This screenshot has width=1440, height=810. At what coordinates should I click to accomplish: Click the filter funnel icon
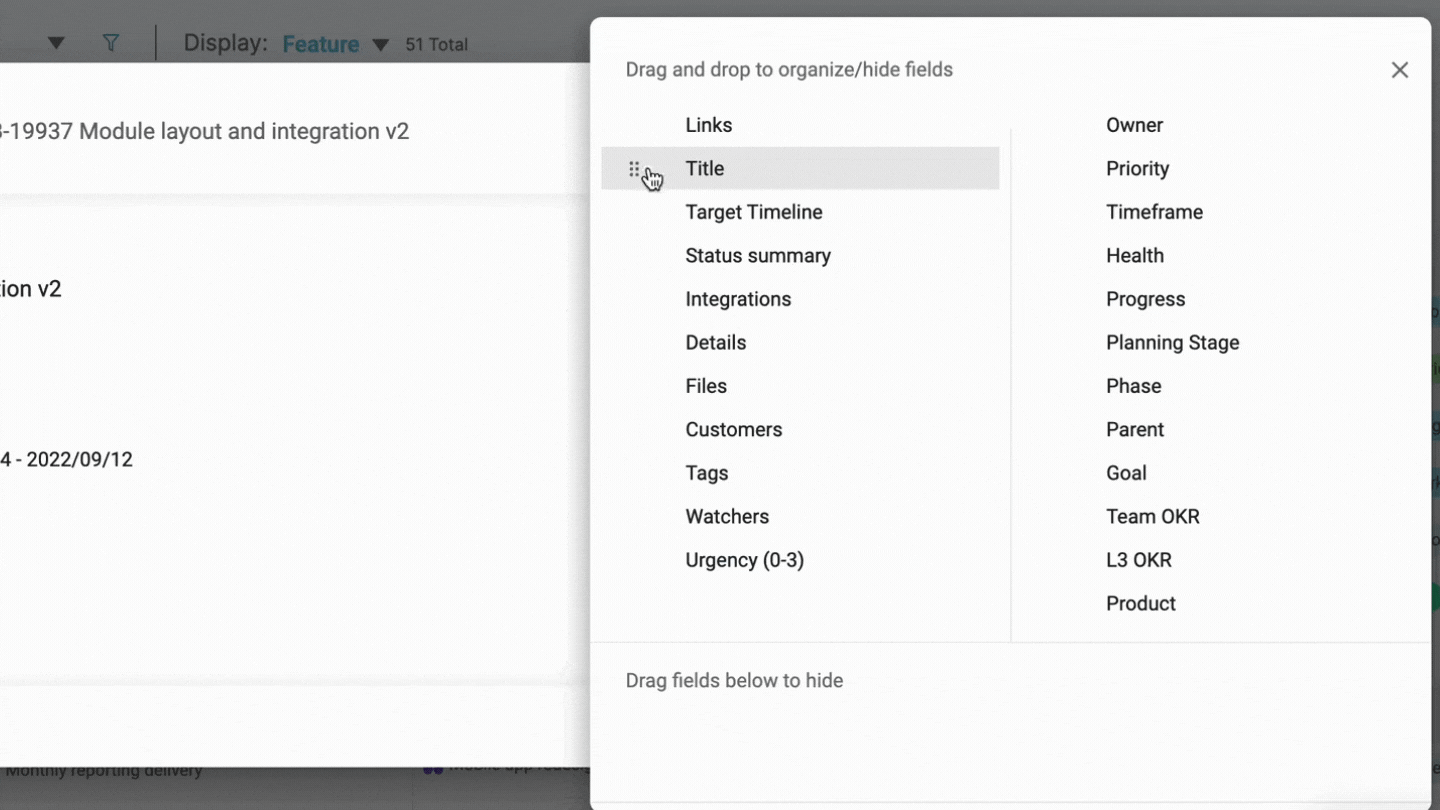pos(111,43)
